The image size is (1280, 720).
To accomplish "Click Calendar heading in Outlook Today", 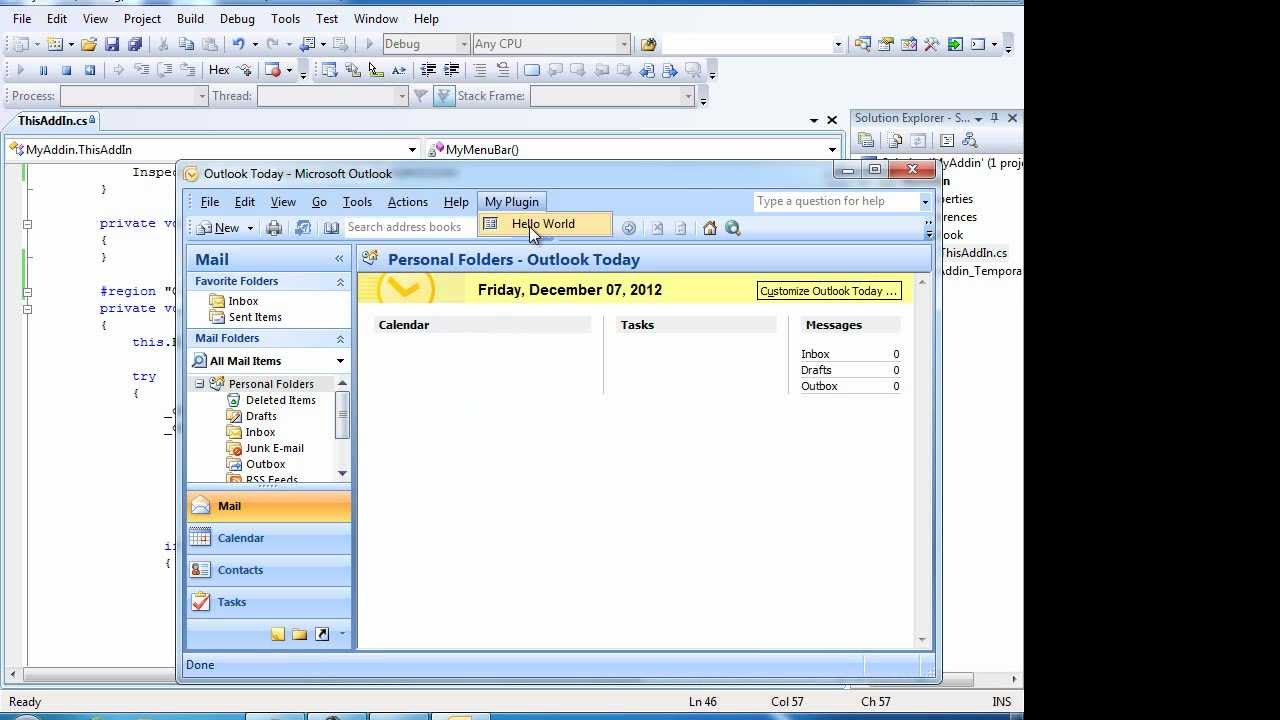I will click(404, 325).
